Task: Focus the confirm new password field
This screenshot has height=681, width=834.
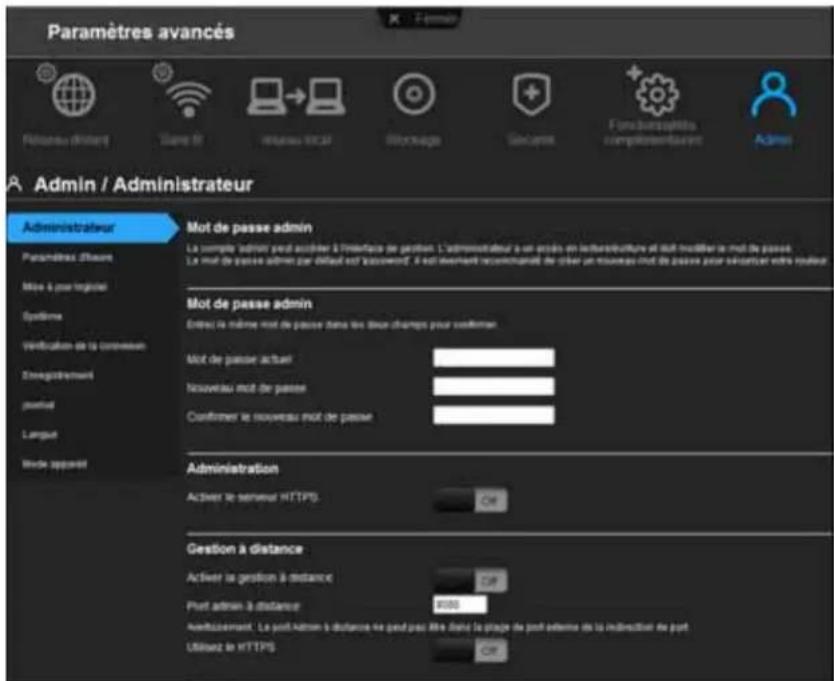Action: pyautogui.click(x=494, y=415)
